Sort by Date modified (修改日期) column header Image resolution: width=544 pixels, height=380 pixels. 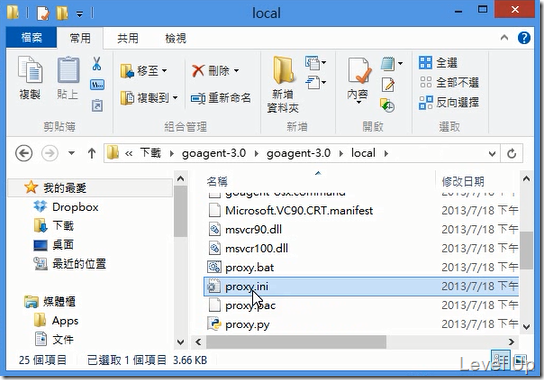(463, 181)
